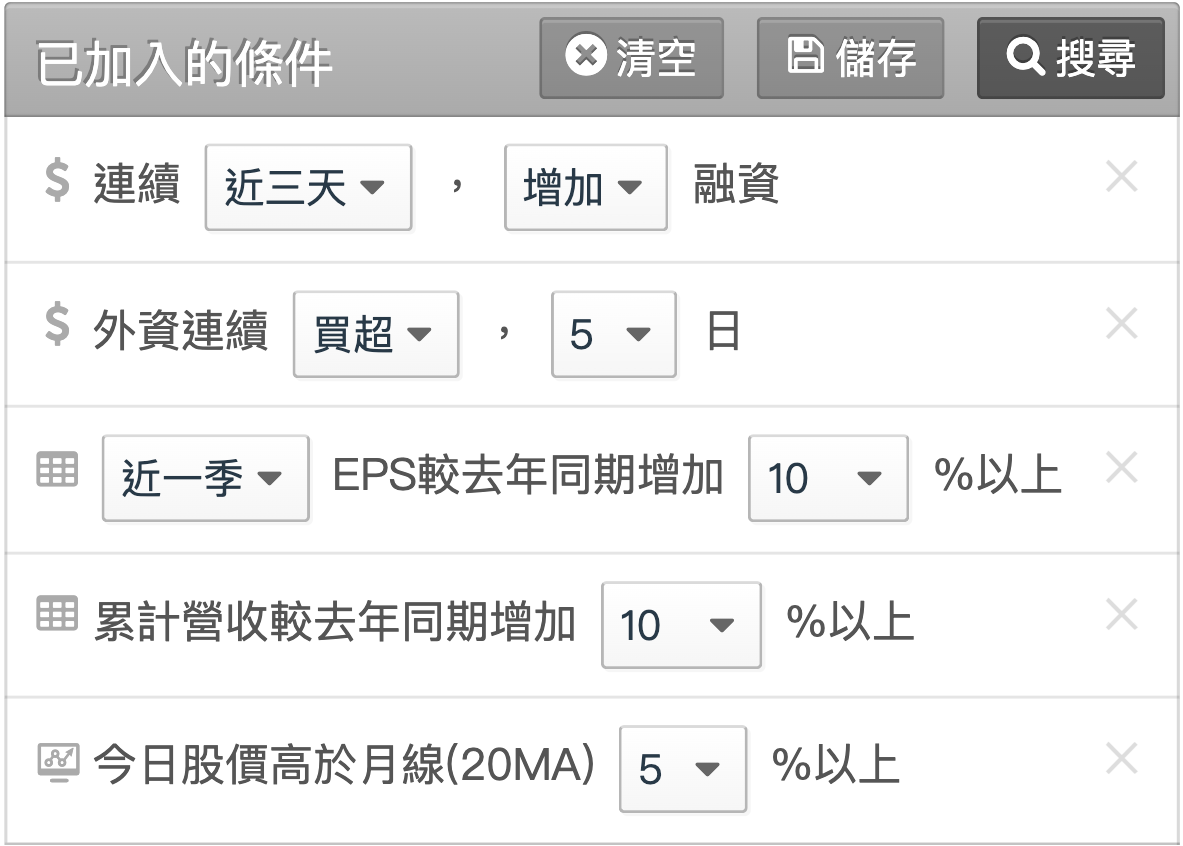Remove the 連續融資 condition with its X
1183x846 pixels.
click(x=1121, y=177)
